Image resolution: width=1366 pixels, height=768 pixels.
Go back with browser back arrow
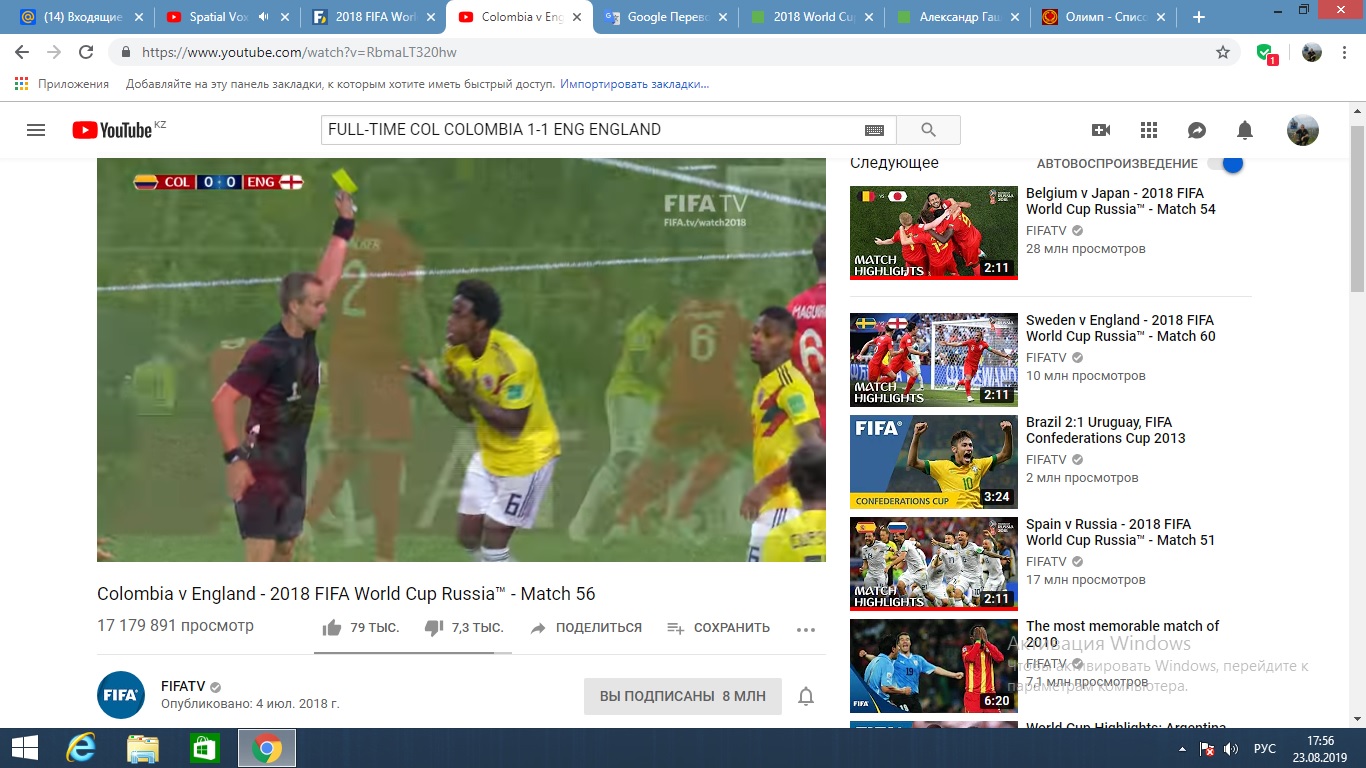(x=22, y=52)
